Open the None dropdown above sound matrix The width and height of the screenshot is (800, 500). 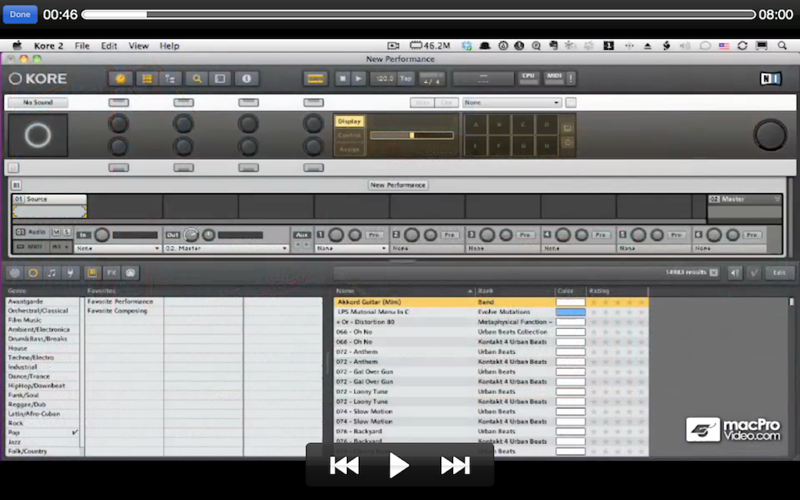[x=512, y=103]
